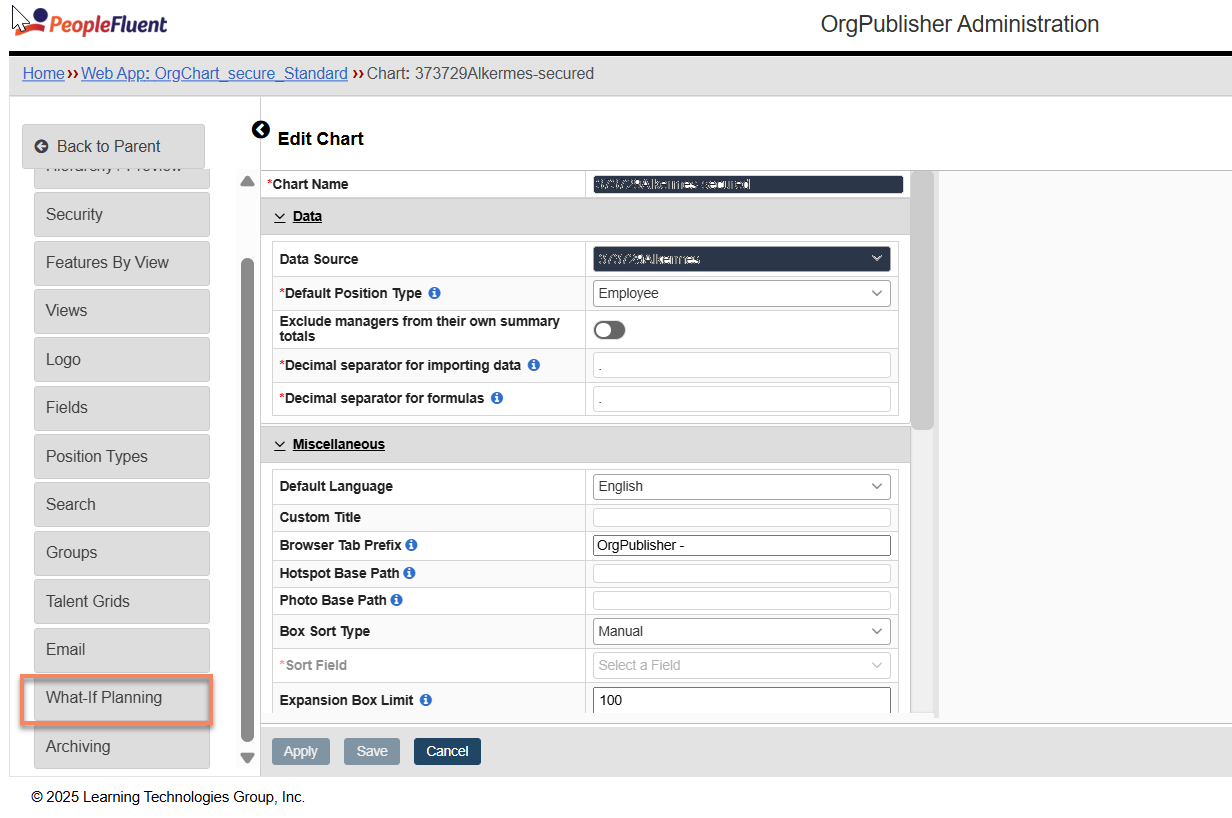1232x818 pixels.
Task: Click the OrgPublisher Administration title
Action: (x=960, y=24)
